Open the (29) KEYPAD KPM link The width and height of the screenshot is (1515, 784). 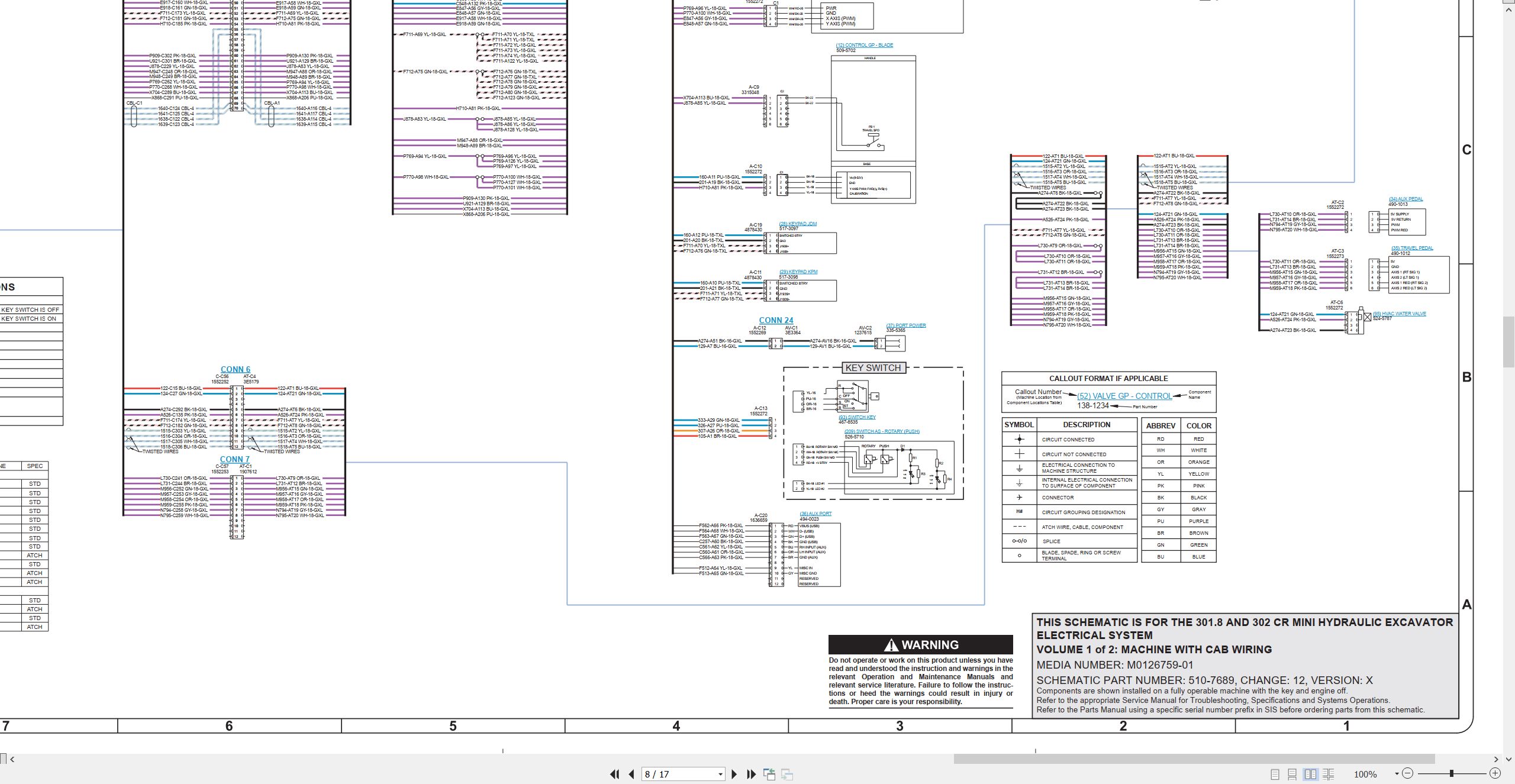(x=798, y=272)
